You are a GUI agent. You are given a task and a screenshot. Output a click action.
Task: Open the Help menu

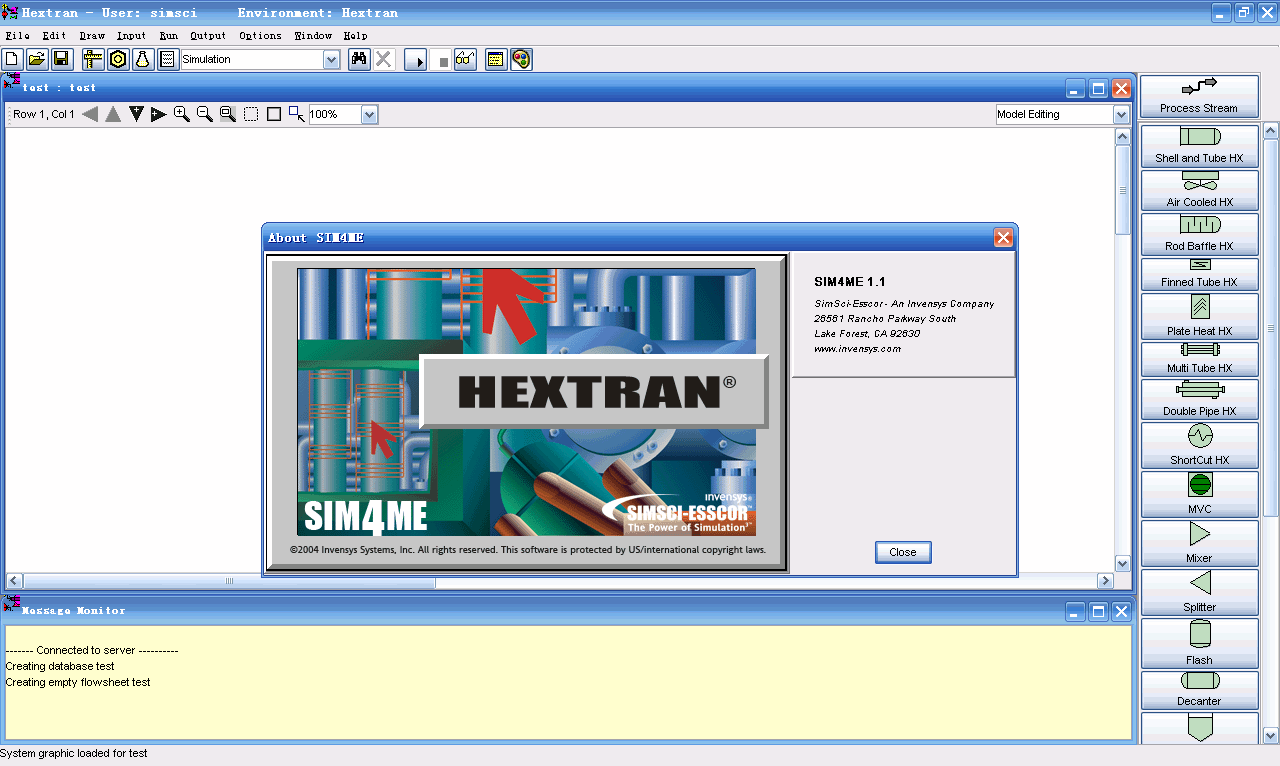click(x=356, y=36)
